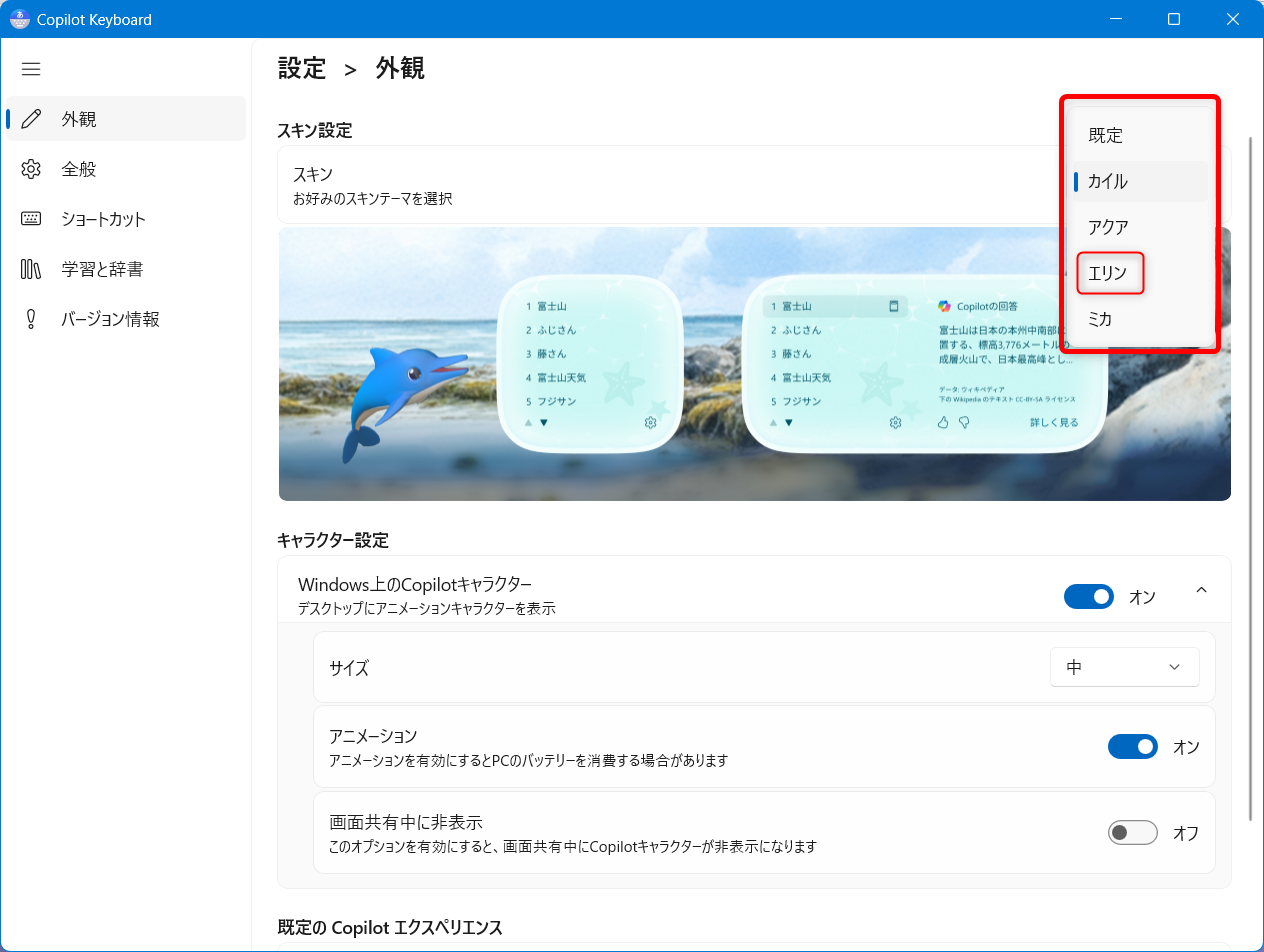This screenshot has height=952, width=1264.
Task: Open the 学習と辞書 settings page
Action: [126, 269]
